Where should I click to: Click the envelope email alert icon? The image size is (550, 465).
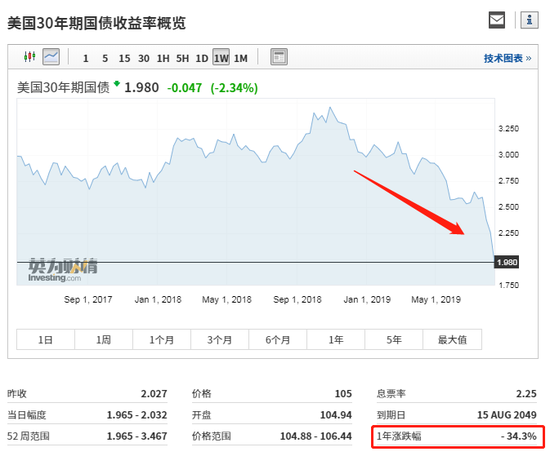pyautogui.click(x=497, y=20)
